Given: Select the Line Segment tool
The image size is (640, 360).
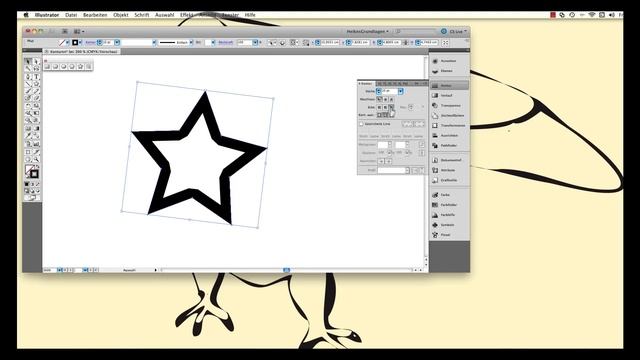Looking at the screenshot, I should pyautogui.click(x=28, y=84).
